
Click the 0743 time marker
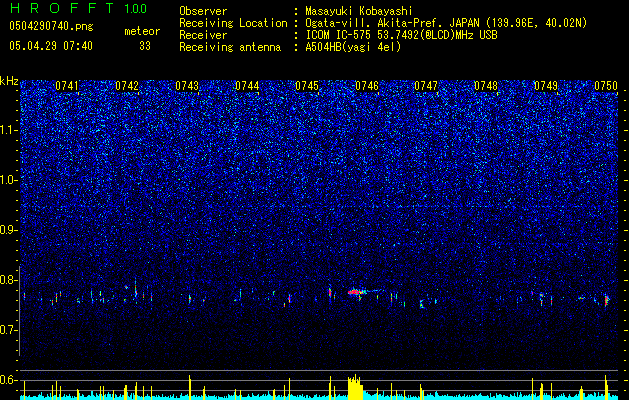coord(187,86)
